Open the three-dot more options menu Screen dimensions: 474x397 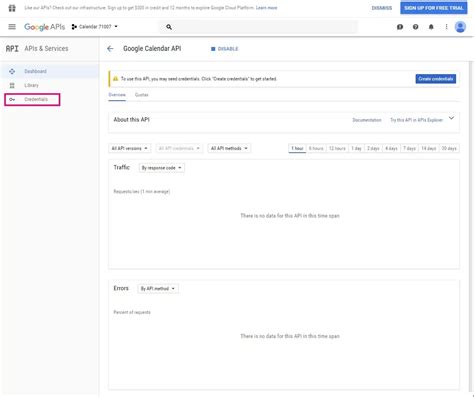click(446, 27)
